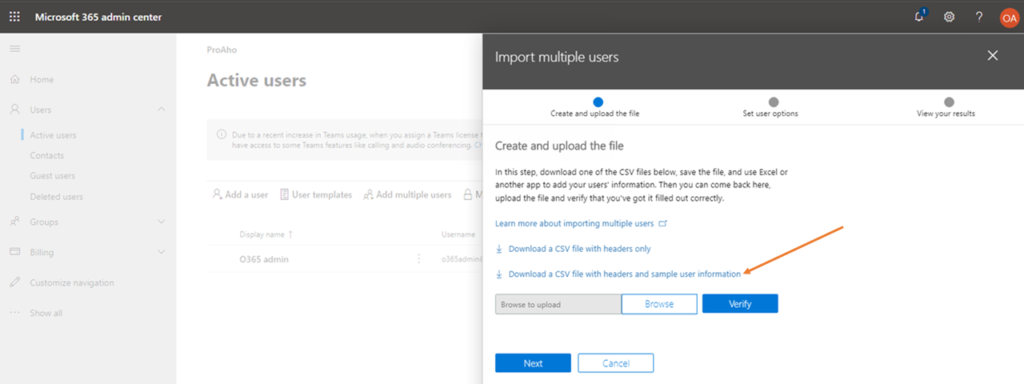Click the Browse button
This screenshot has width=1024, height=384.
tap(659, 304)
